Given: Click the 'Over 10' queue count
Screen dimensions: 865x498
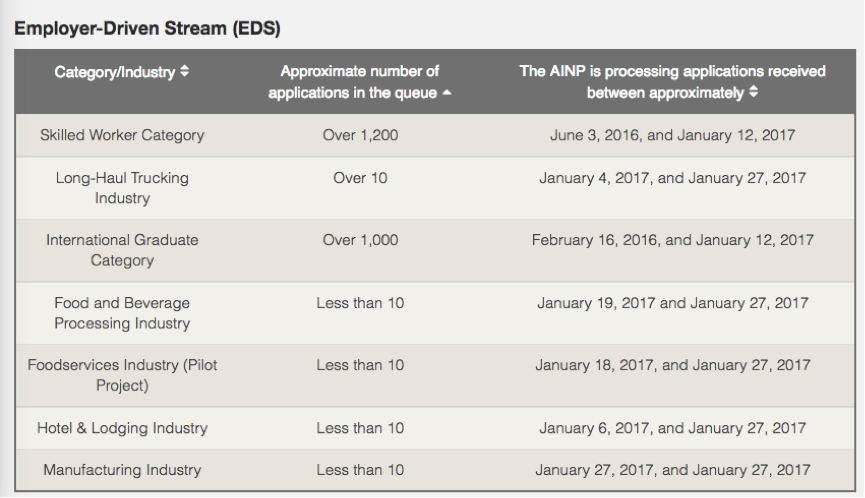Looking at the screenshot, I should coord(360,178).
